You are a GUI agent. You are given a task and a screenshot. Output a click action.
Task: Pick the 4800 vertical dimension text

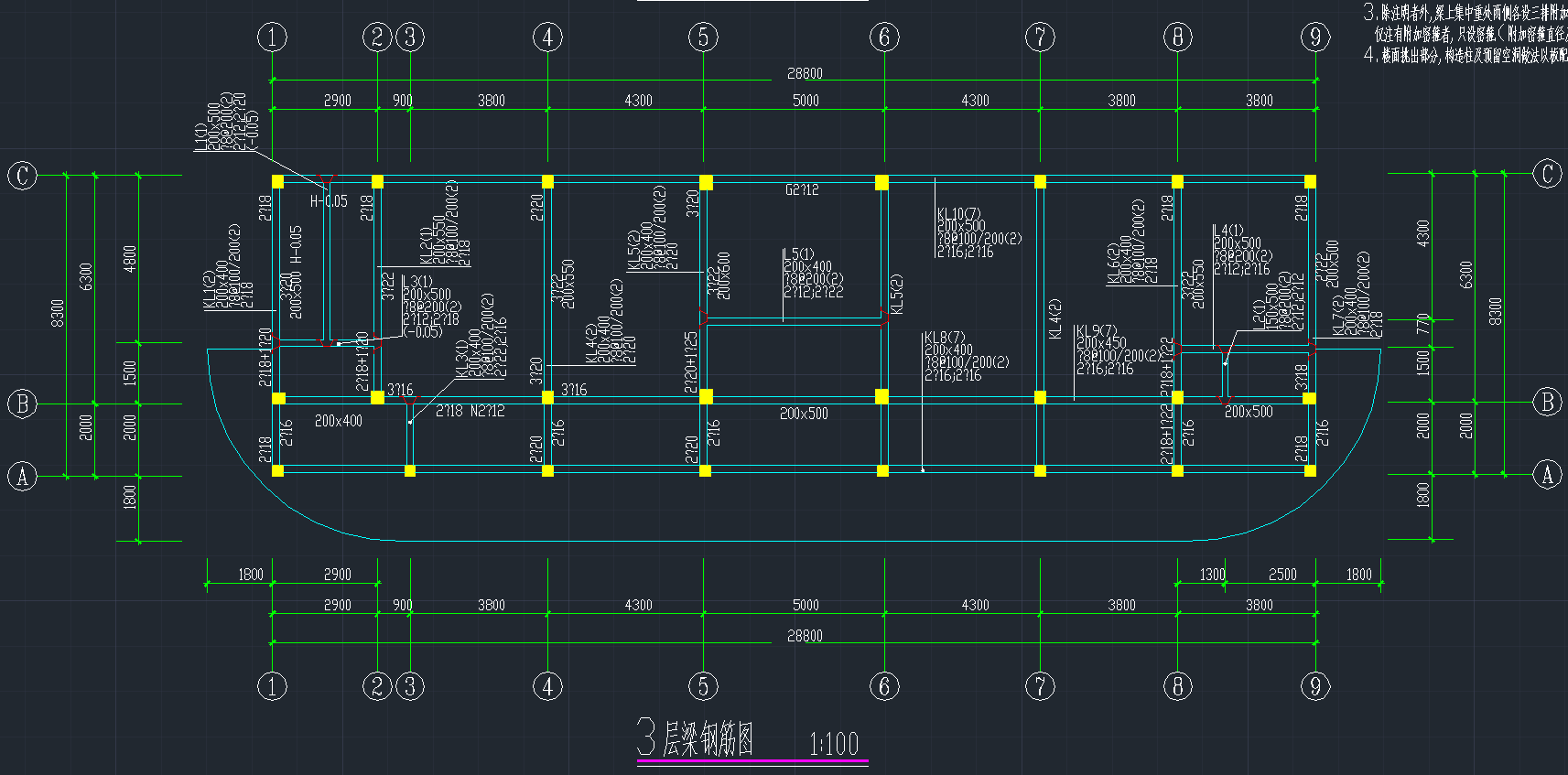click(130, 259)
